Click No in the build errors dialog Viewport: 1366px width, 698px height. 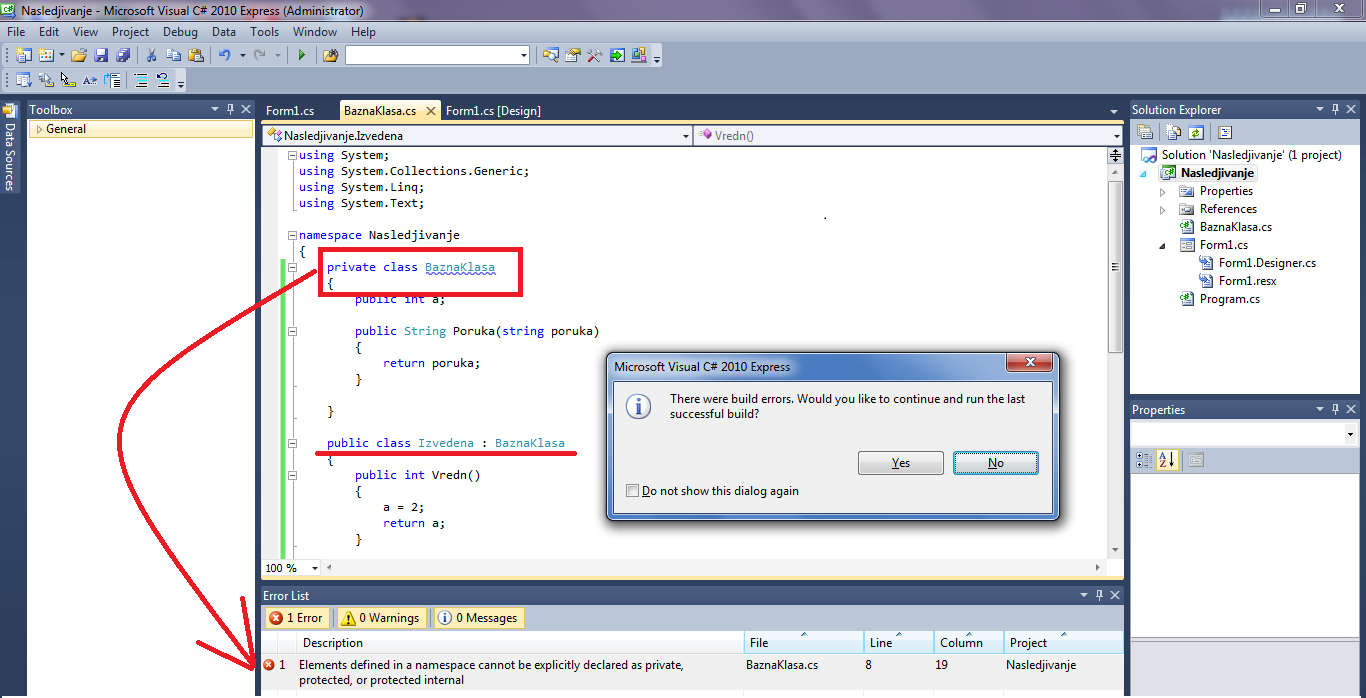point(996,463)
